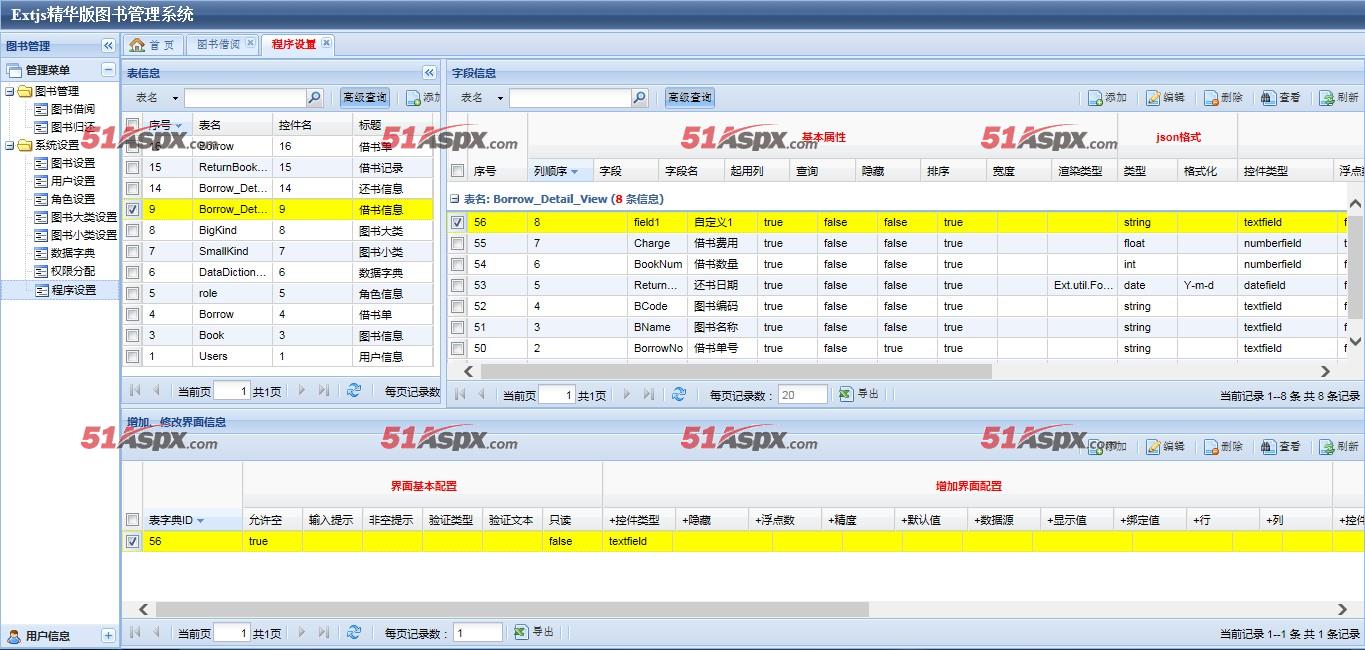Go to first page in 字段信息 pager

(460, 394)
